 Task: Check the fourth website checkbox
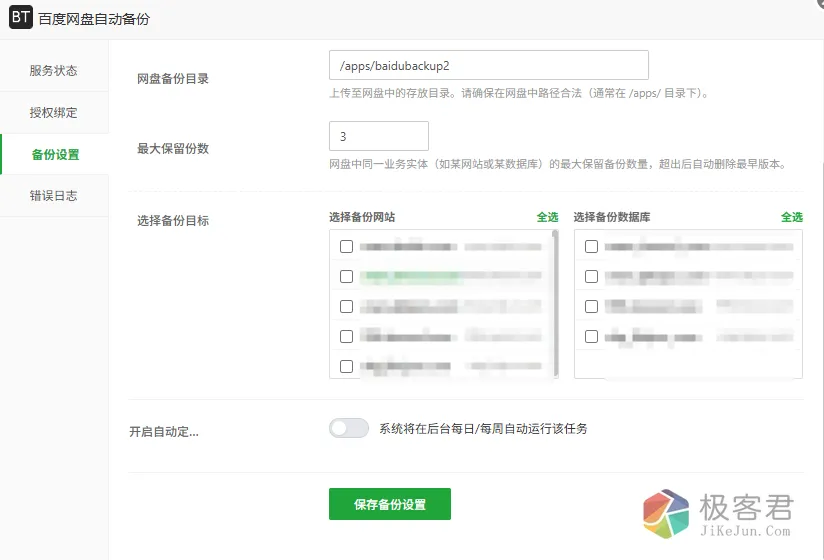click(346, 336)
